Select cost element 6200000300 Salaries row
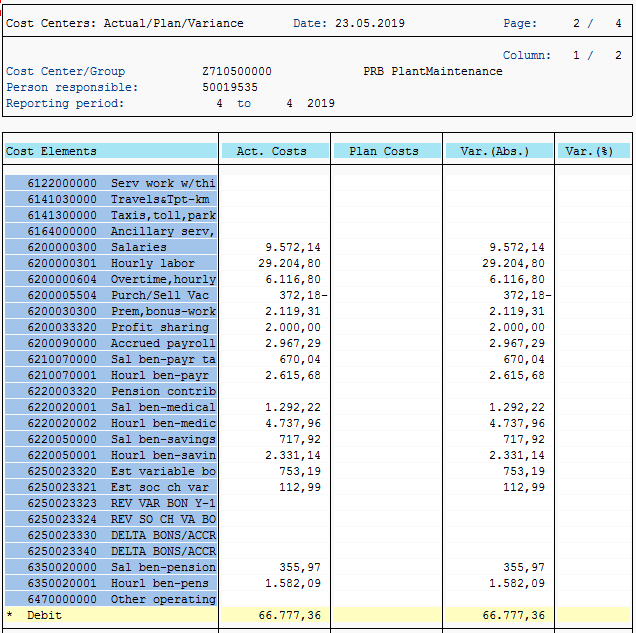 pyautogui.click(x=111, y=247)
